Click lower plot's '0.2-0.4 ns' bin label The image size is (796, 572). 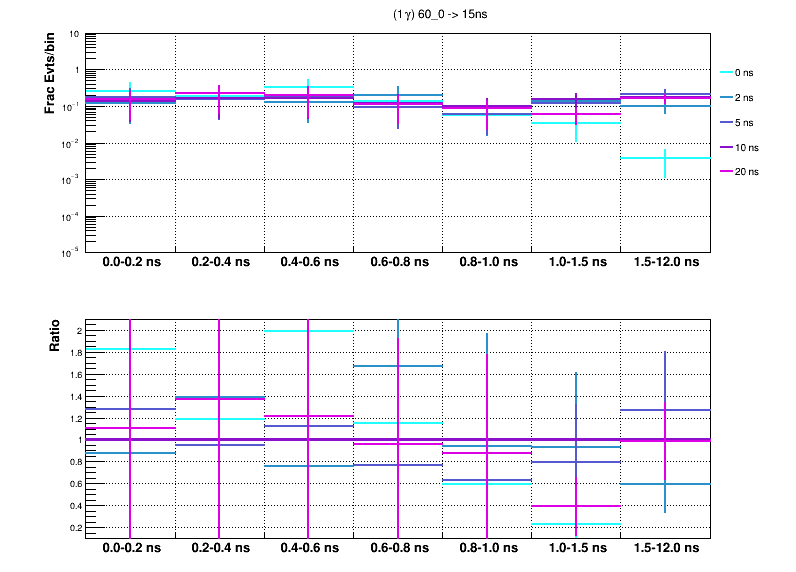point(220,549)
